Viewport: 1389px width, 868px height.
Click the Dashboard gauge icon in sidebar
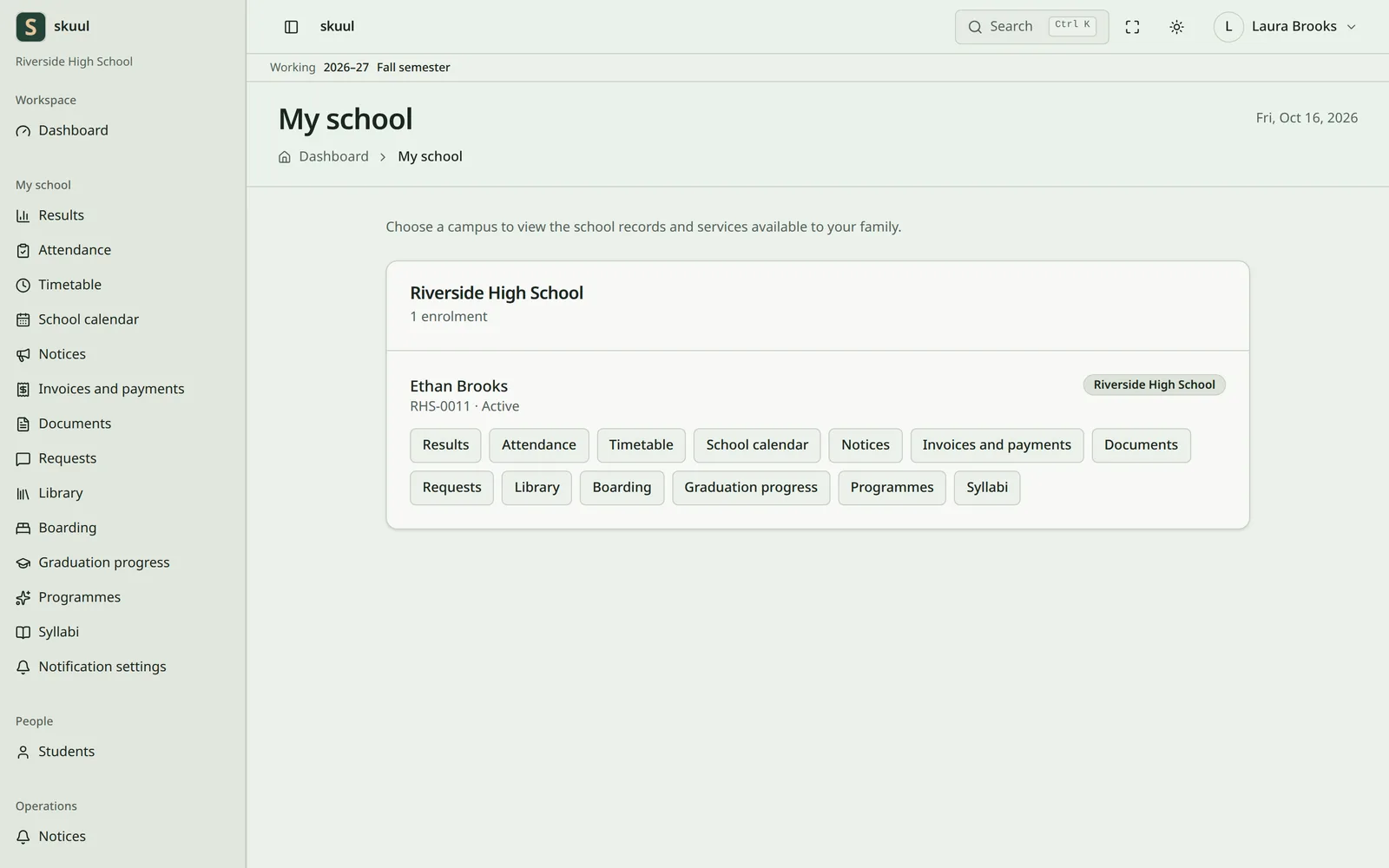pos(23,131)
